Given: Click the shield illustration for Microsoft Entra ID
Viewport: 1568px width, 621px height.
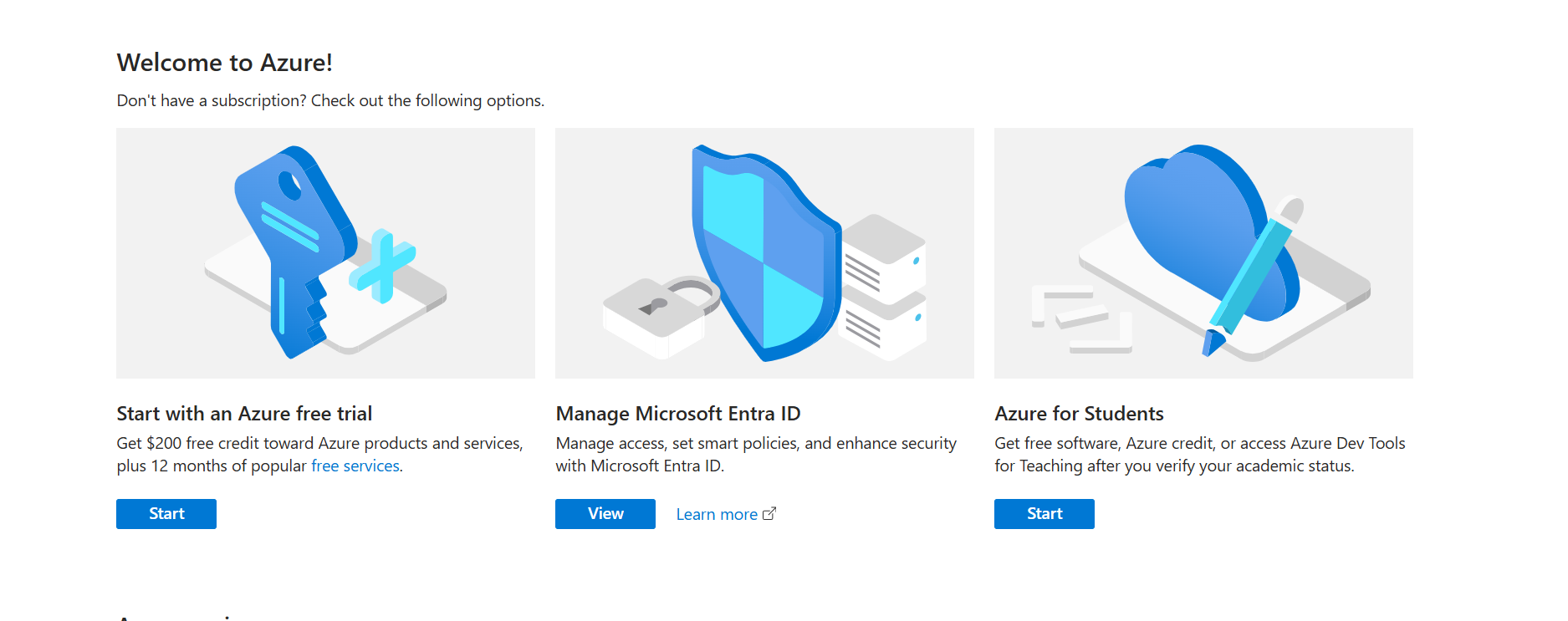Looking at the screenshot, I should pyautogui.click(x=764, y=253).
